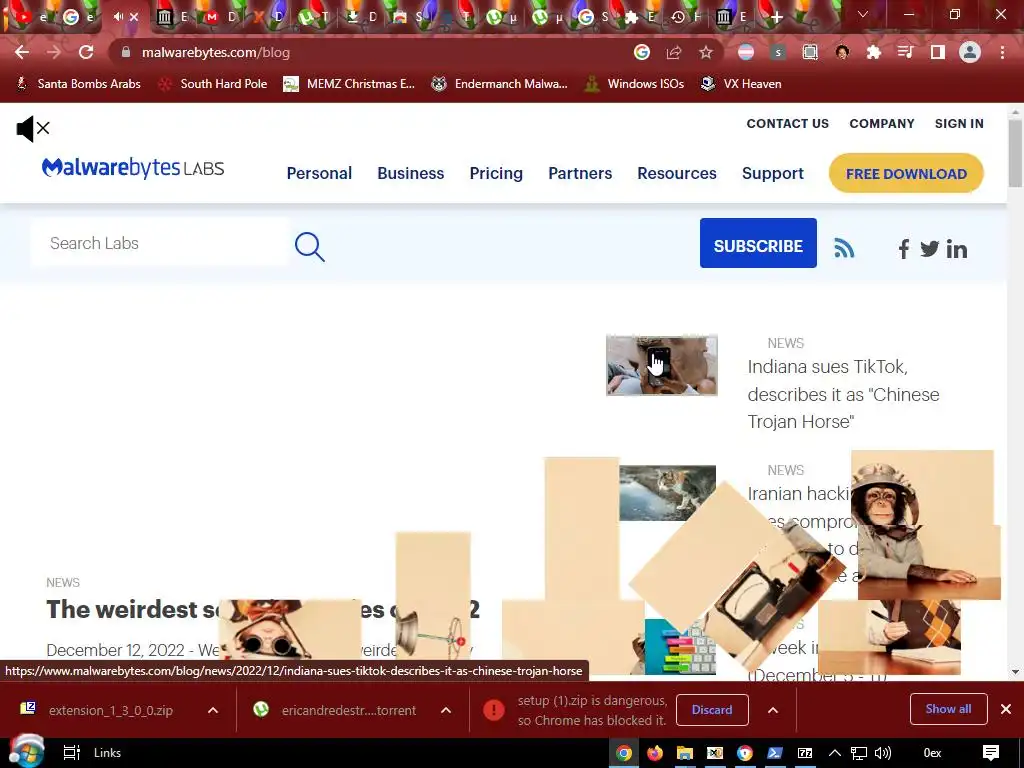Expand extension_1_3_0_0.zip download options
Screen dimensions: 1024x768
pos(213,710)
